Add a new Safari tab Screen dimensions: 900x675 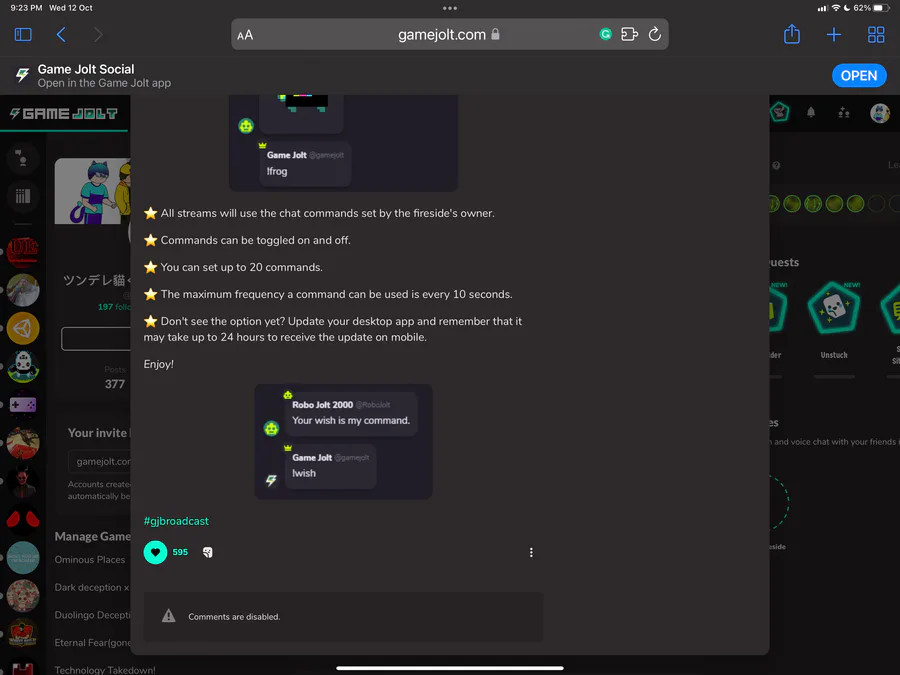tap(833, 35)
